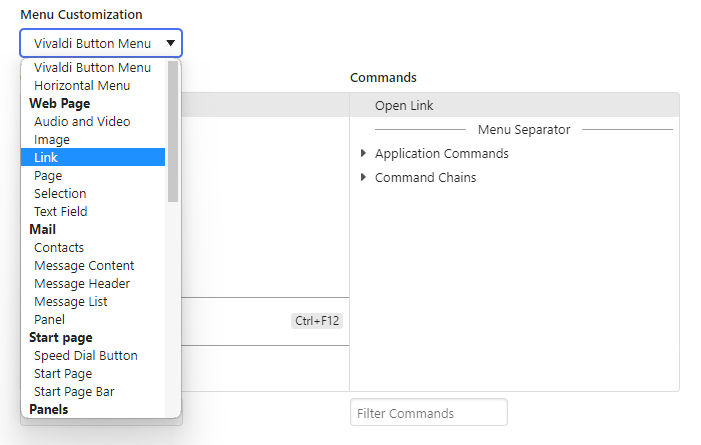Click the Vivaldi Button Menu dropdown arrow
Viewport: 701px width, 445px height.
click(170, 43)
